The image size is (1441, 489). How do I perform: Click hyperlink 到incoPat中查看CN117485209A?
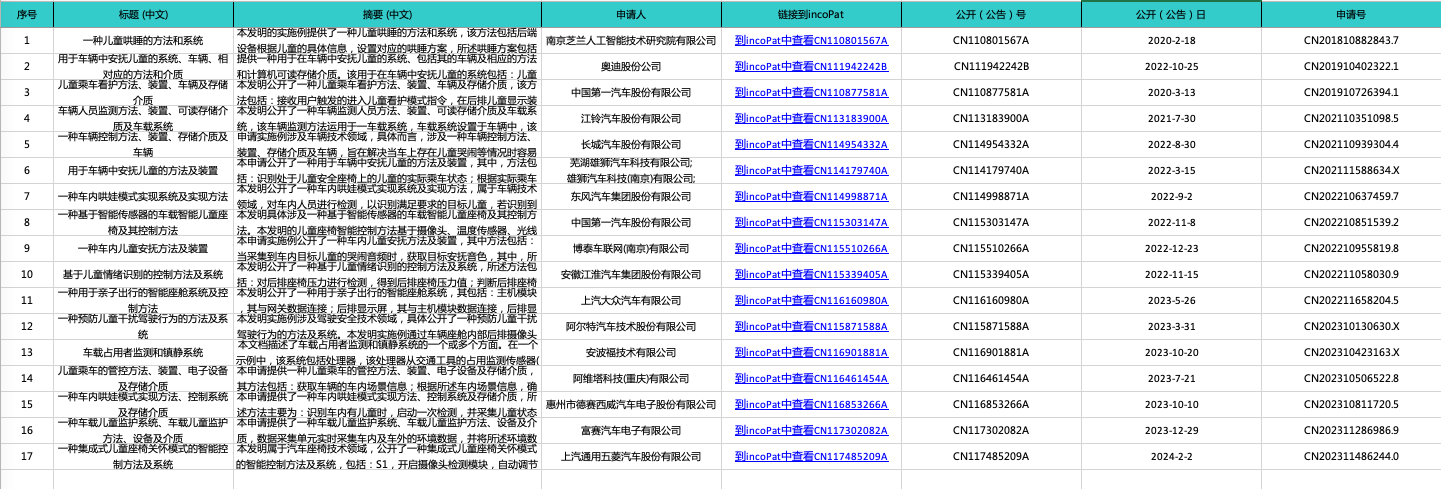pos(811,457)
